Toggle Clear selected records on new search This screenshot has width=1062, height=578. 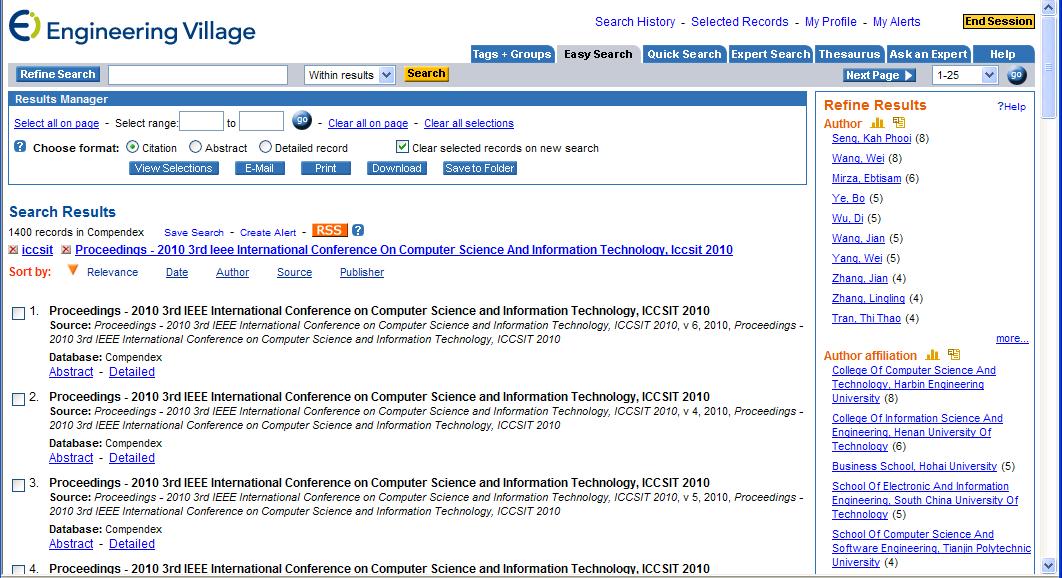(402, 147)
